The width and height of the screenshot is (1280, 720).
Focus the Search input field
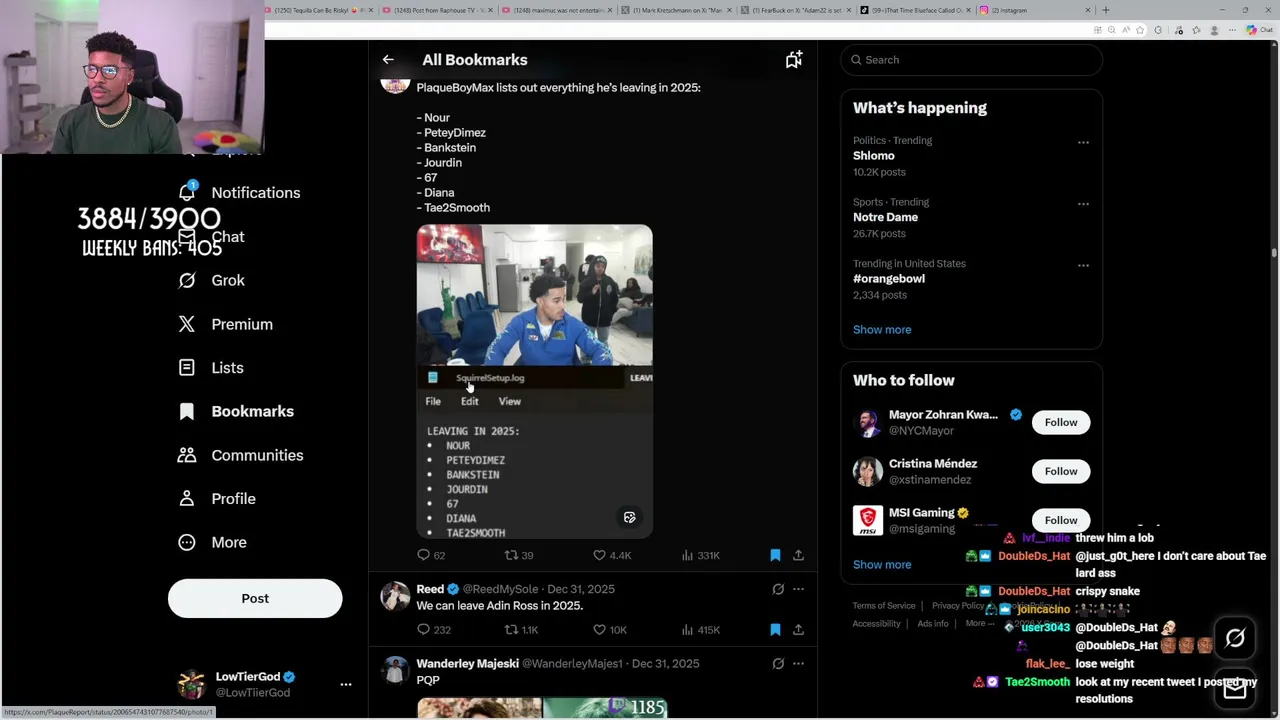point(971,60)
